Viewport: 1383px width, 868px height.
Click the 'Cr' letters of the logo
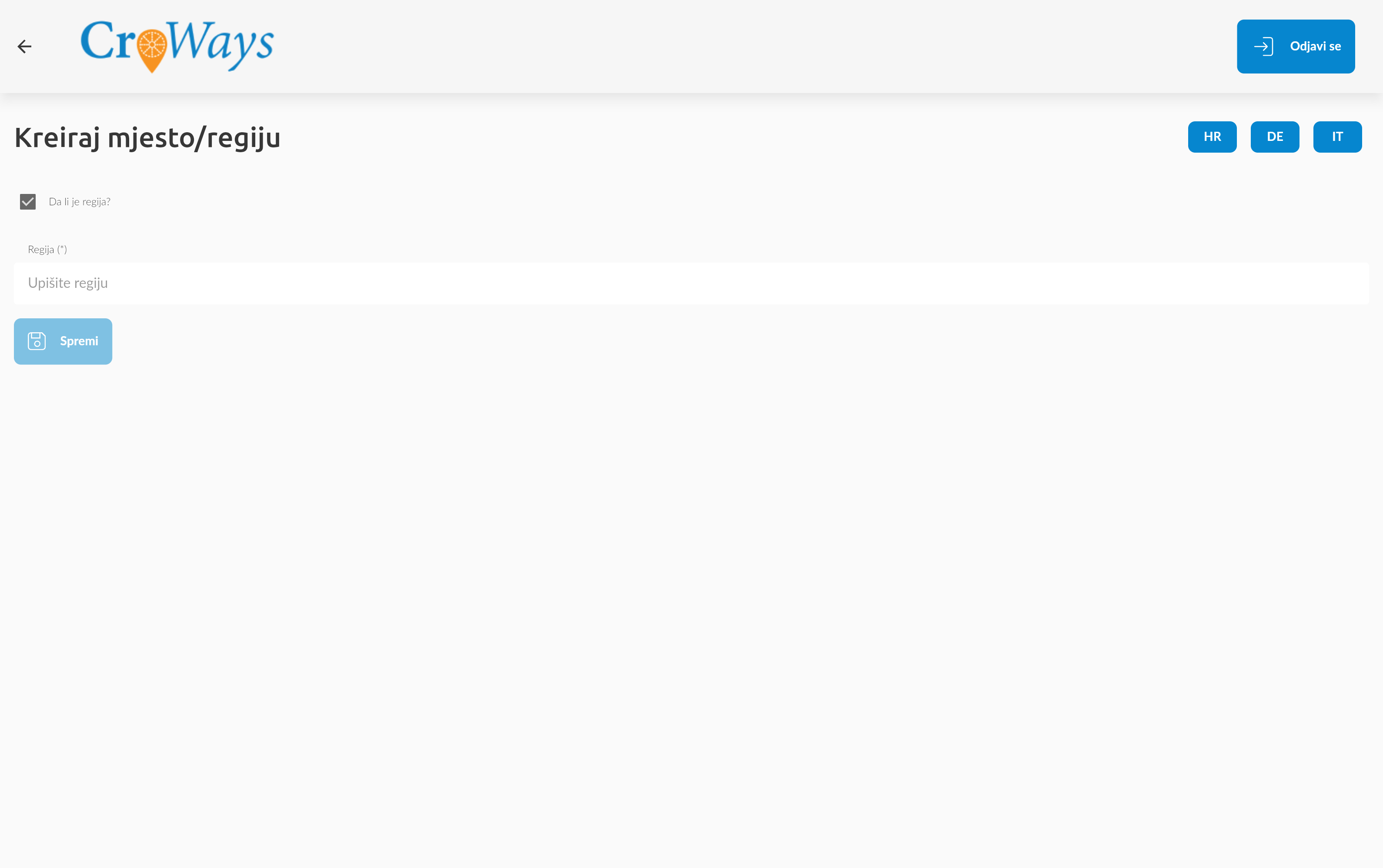tap(108, 41)
